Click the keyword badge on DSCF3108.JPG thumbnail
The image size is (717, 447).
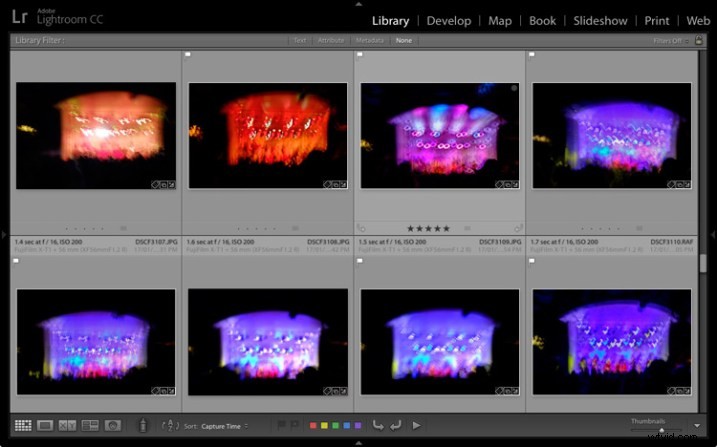327,185
